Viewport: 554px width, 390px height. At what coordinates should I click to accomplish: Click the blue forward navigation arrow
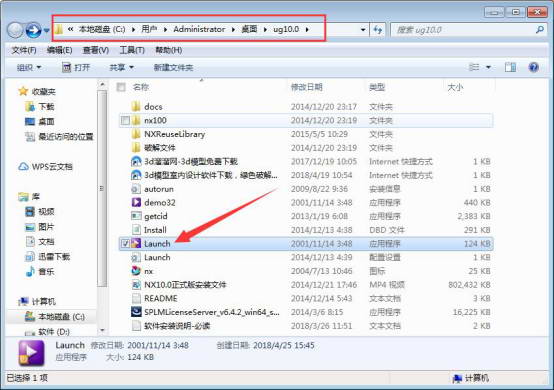coord(34,30)
